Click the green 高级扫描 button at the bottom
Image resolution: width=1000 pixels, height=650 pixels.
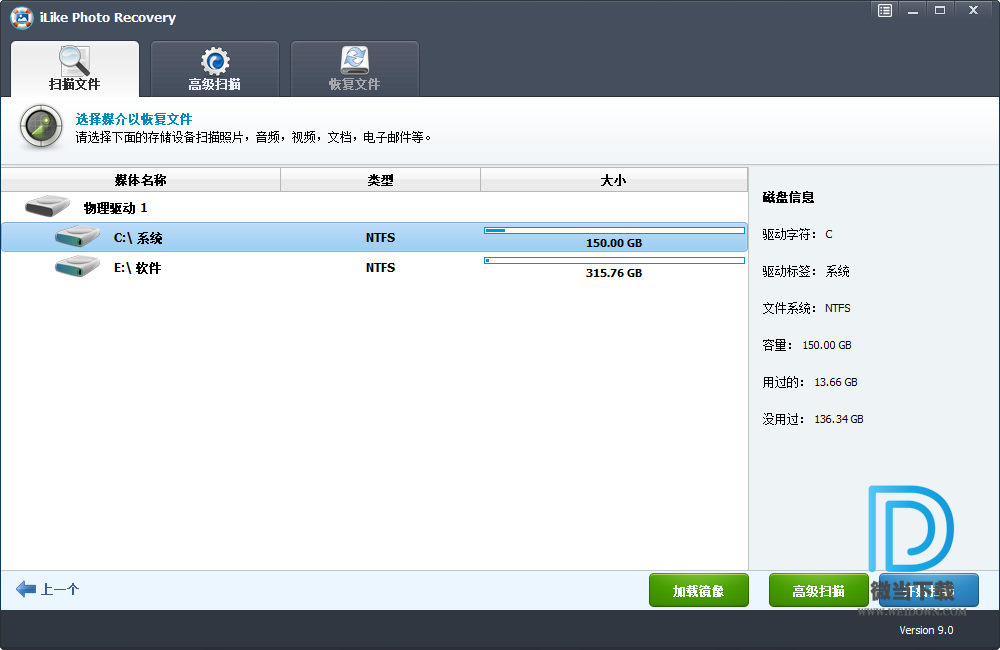tap(819, 591)
